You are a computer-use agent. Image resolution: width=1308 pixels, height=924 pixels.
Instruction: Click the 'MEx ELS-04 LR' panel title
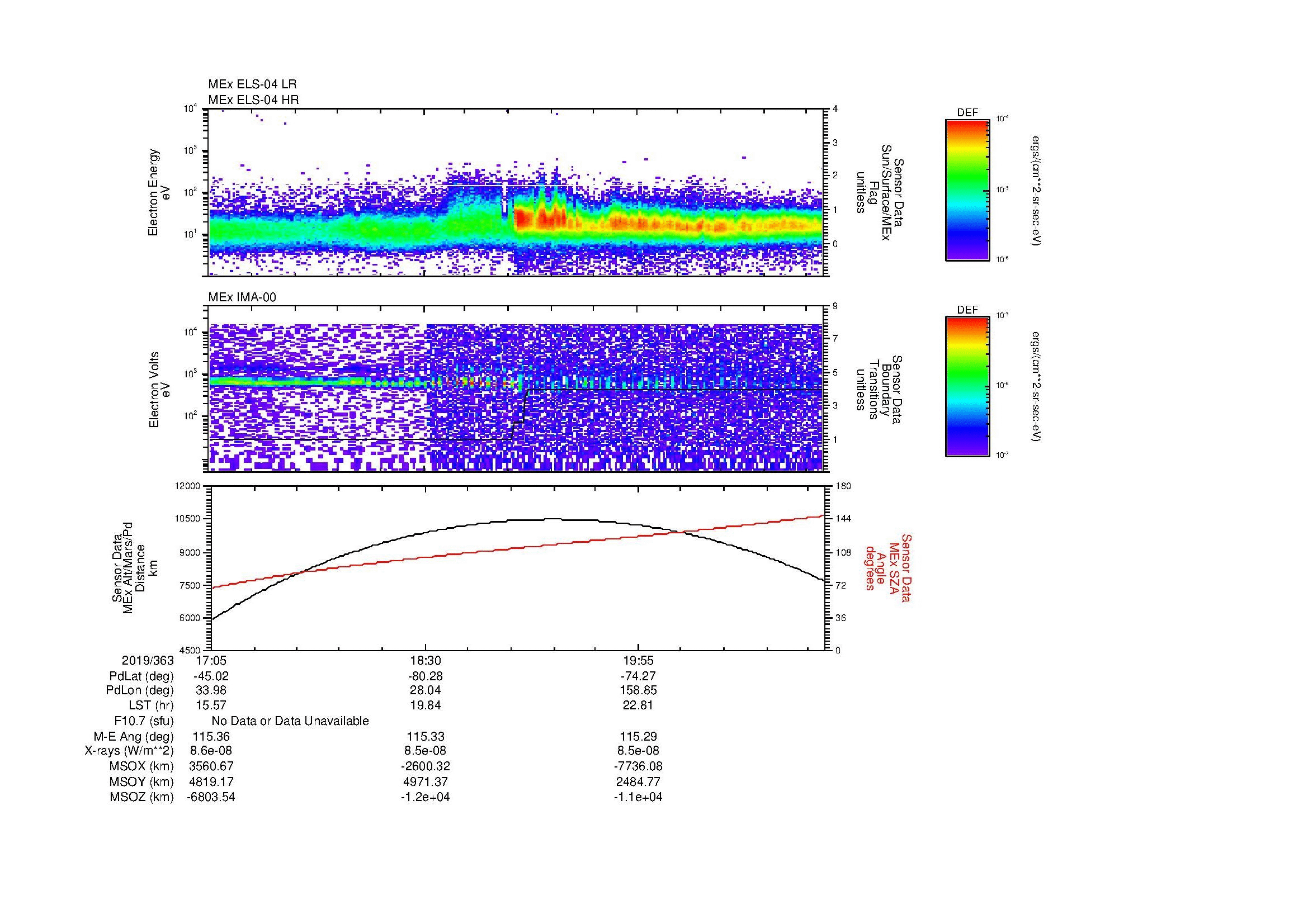[x=252, y=84]
